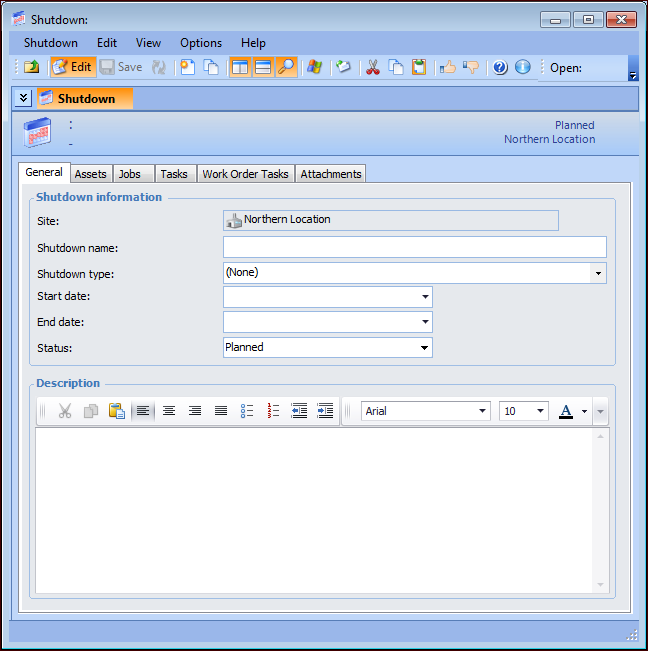Switch to the Jobs tab
This screenshot has width=648, height=651.
point(133,174)
